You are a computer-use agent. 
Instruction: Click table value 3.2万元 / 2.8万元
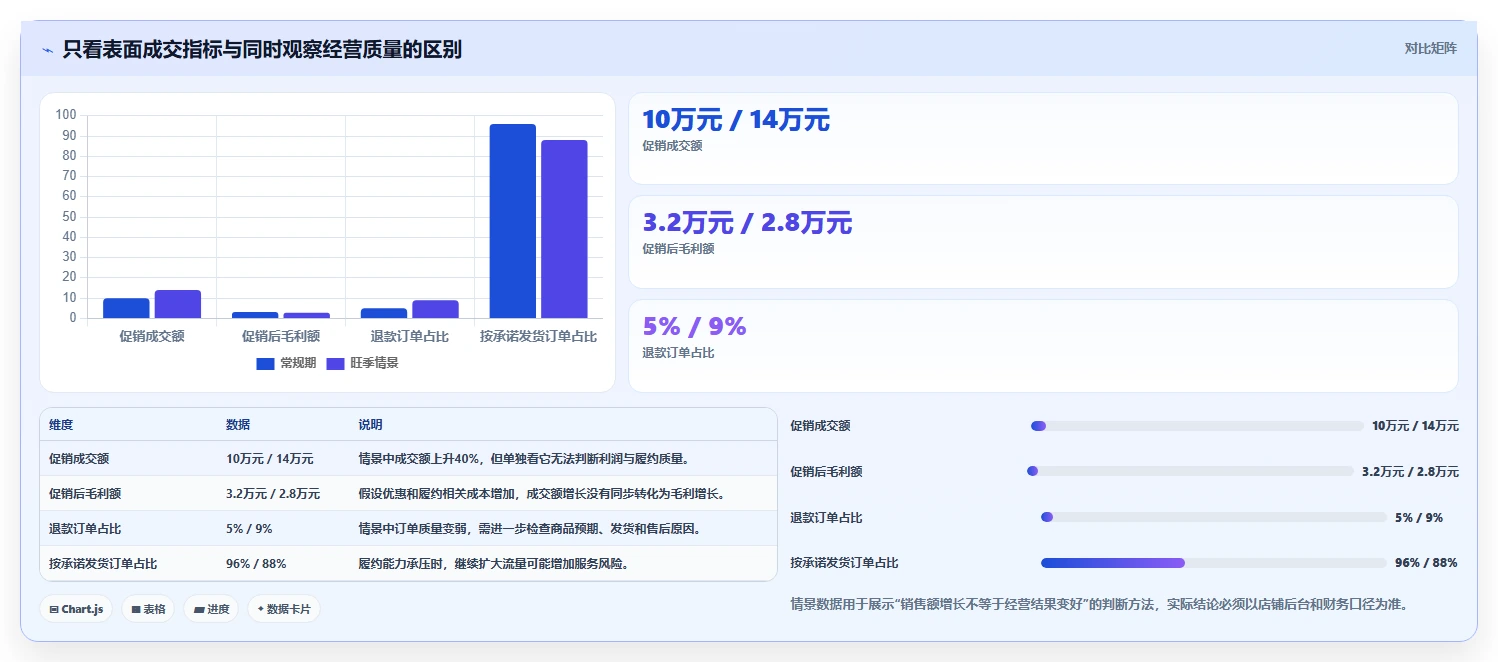point(273,493)
